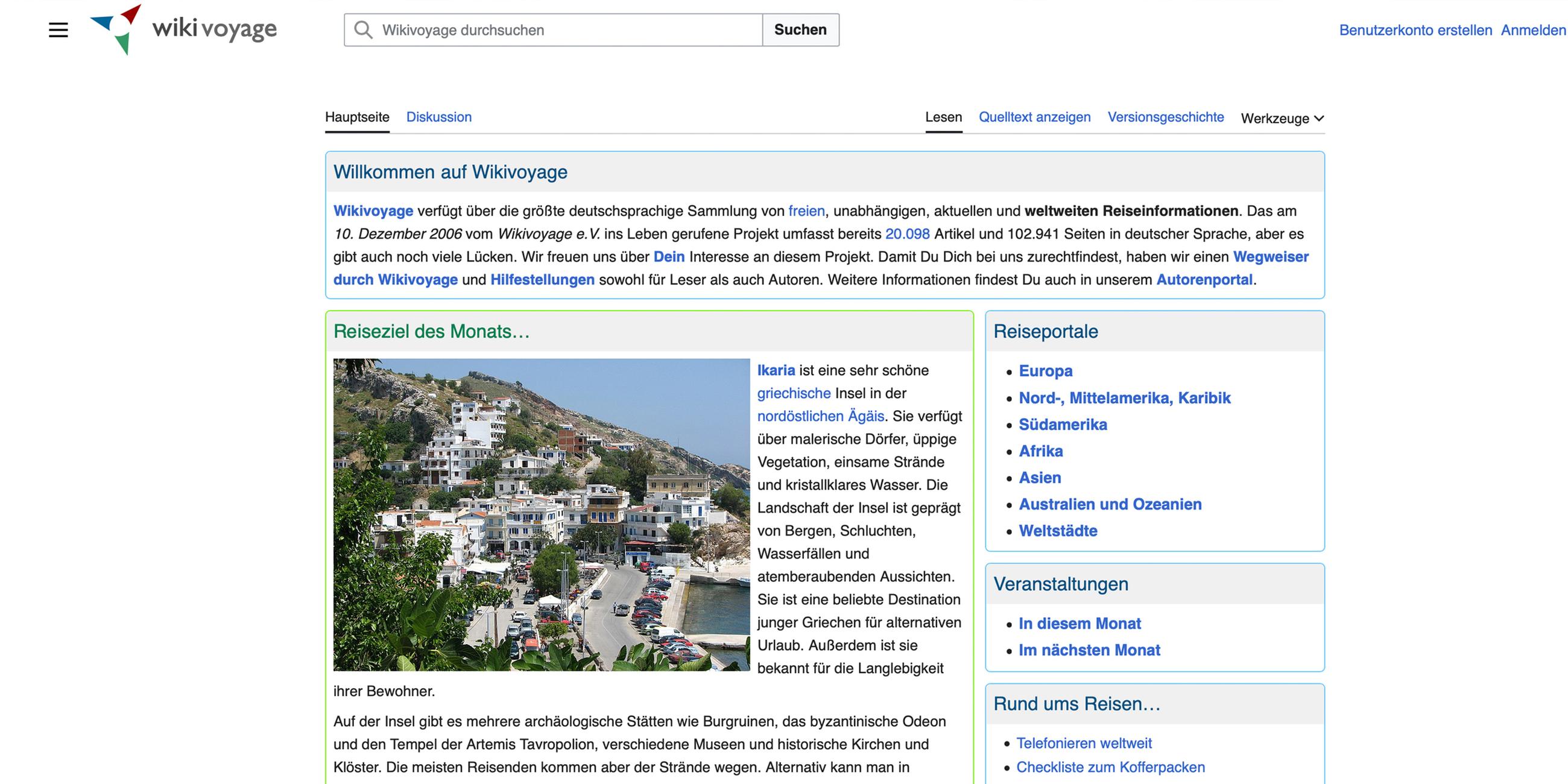Select Quelltext anzeigen
Viewport: 1568px width, 784px height.
[x=1034, y=117]
